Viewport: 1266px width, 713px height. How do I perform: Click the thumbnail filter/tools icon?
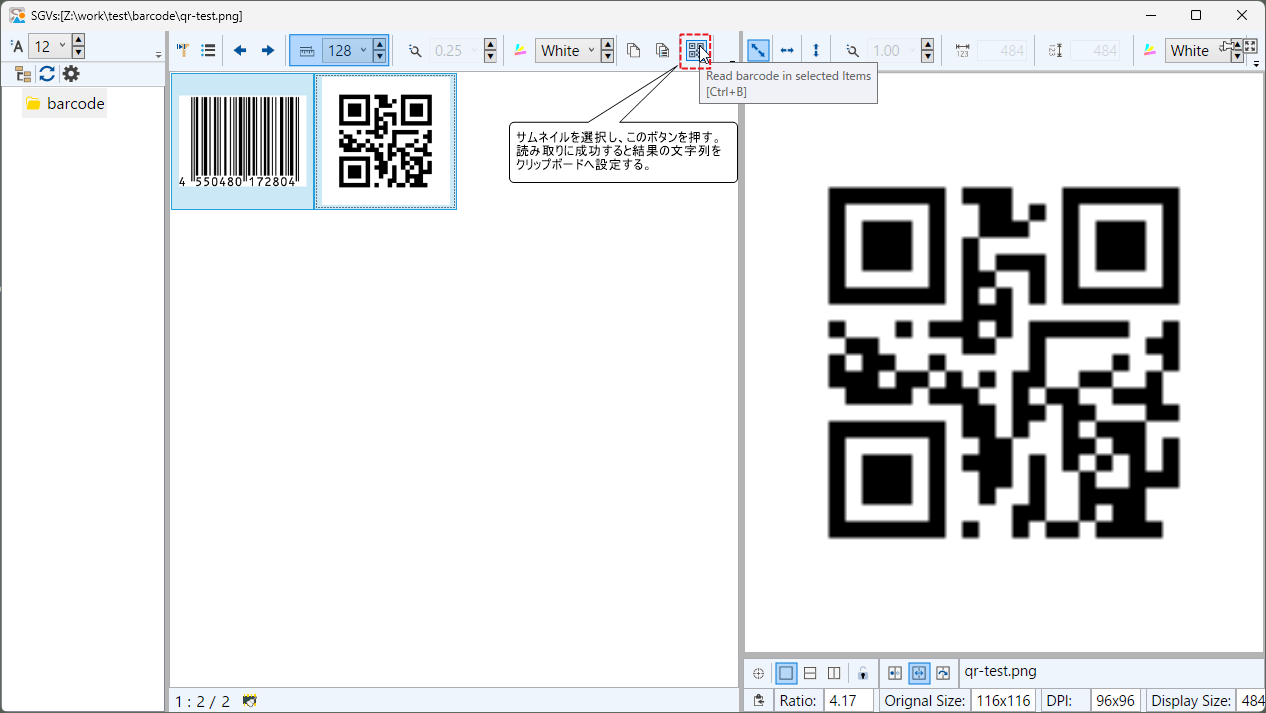click(183, 50)
